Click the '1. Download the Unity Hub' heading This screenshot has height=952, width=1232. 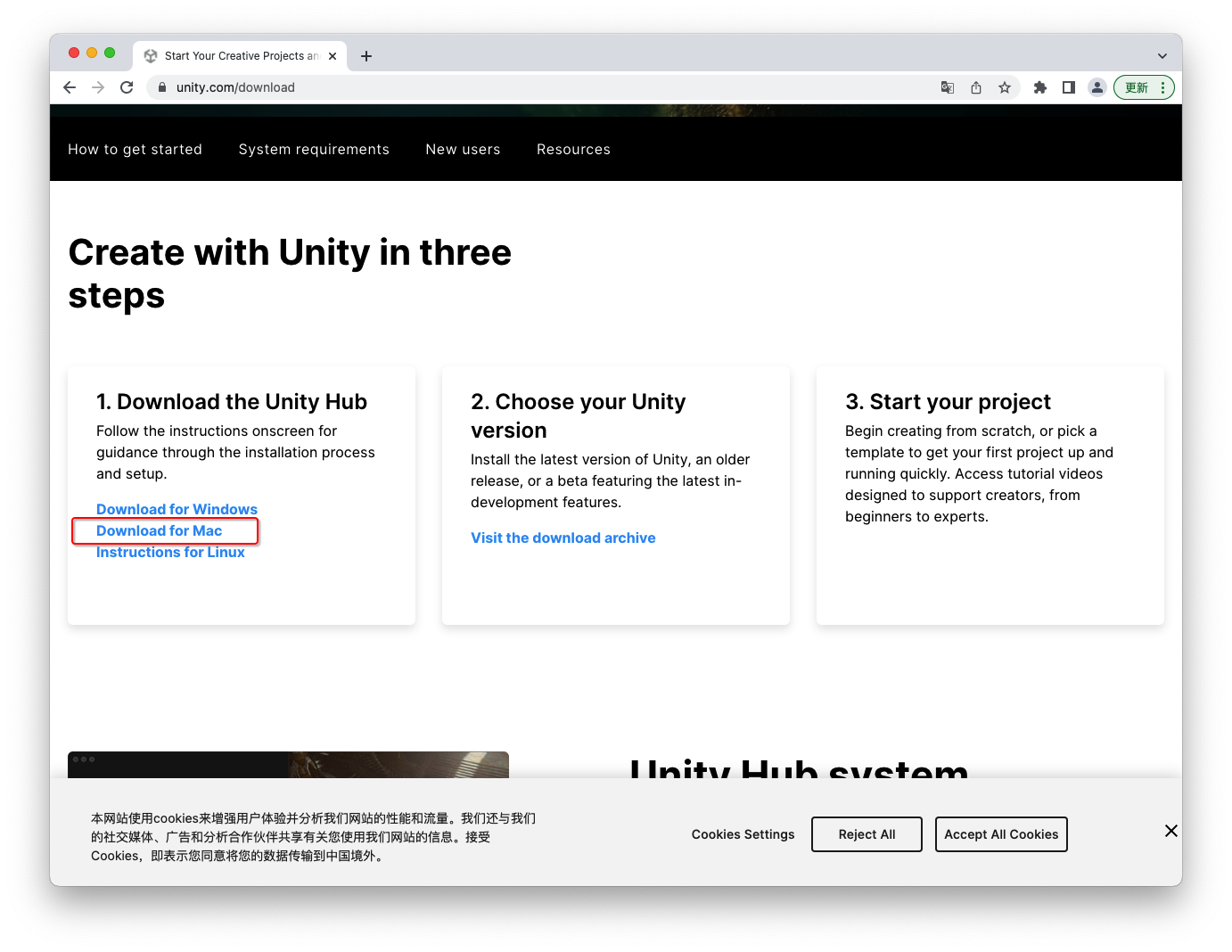tap(232, 402)
